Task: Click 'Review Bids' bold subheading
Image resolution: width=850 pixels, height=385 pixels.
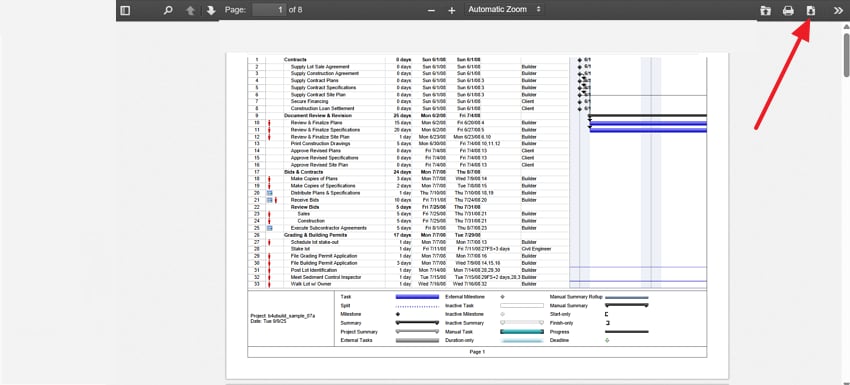Action: point(305,207)
